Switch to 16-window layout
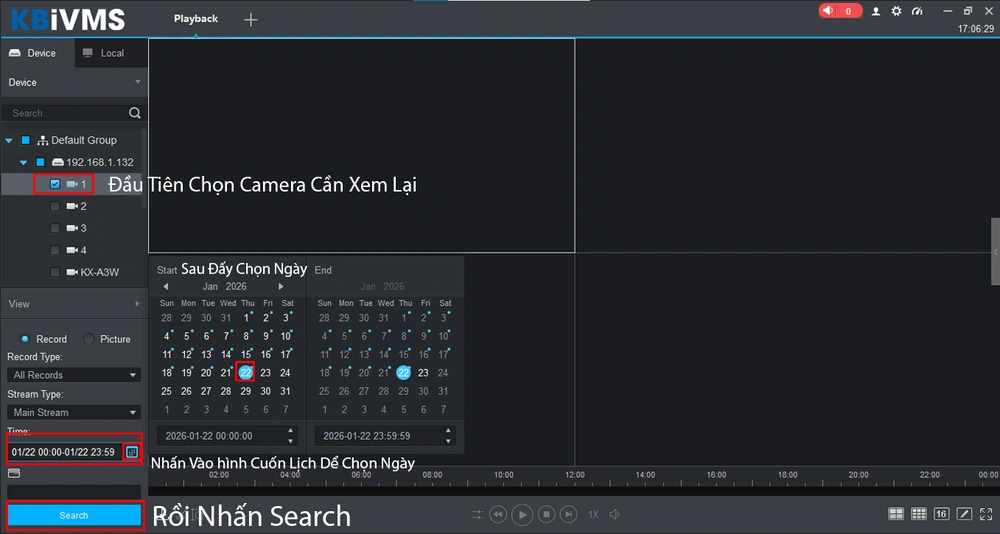Viewport: 1000px width, 534px height. point(941,514)
